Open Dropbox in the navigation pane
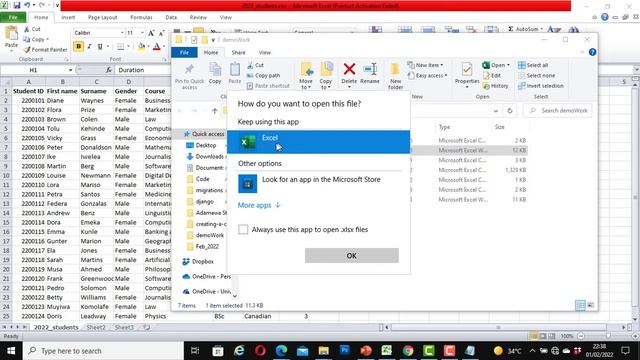Viewport: 640px width, 360px height. [198, 261]
